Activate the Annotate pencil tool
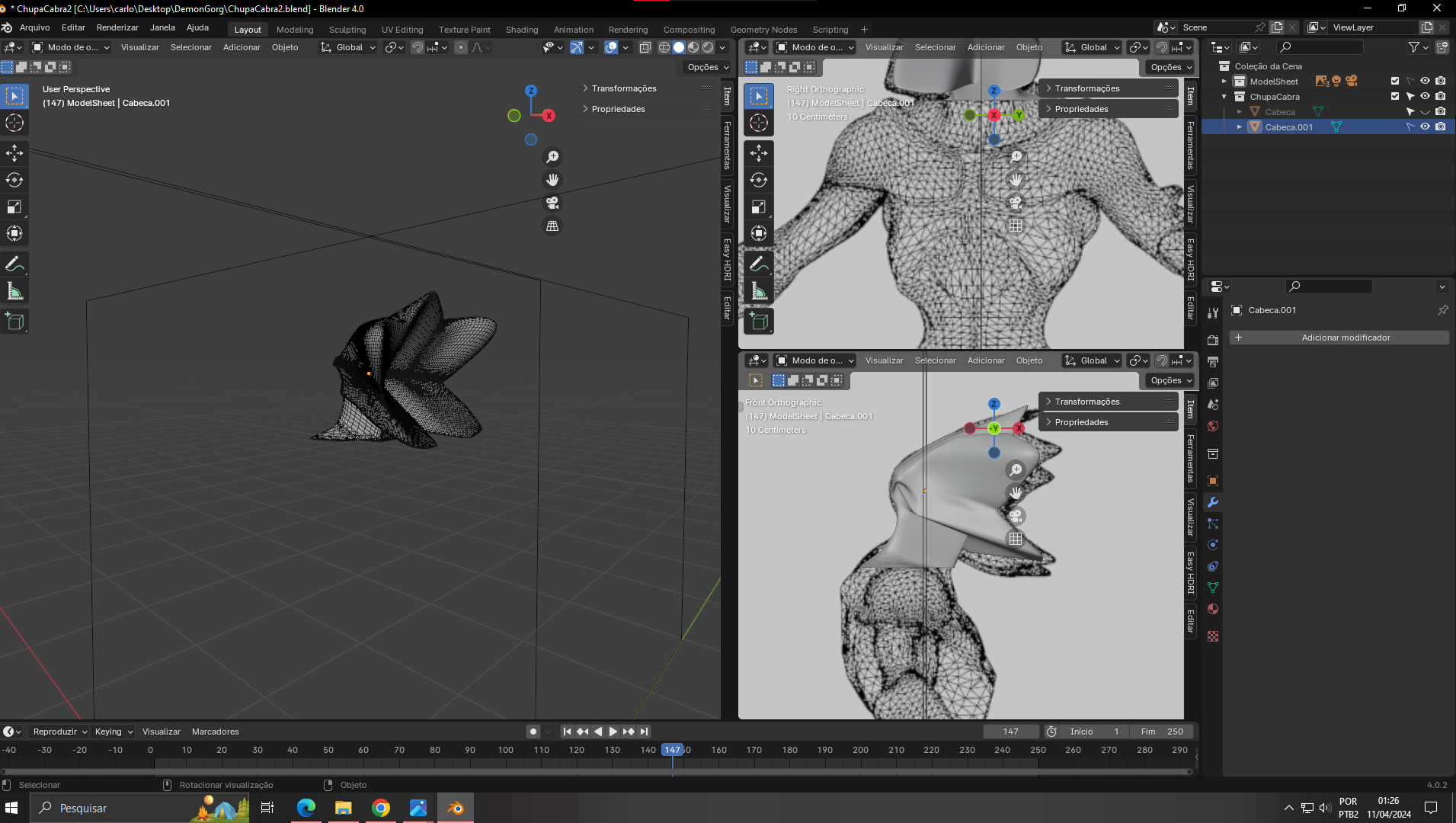 coord(14,264)
